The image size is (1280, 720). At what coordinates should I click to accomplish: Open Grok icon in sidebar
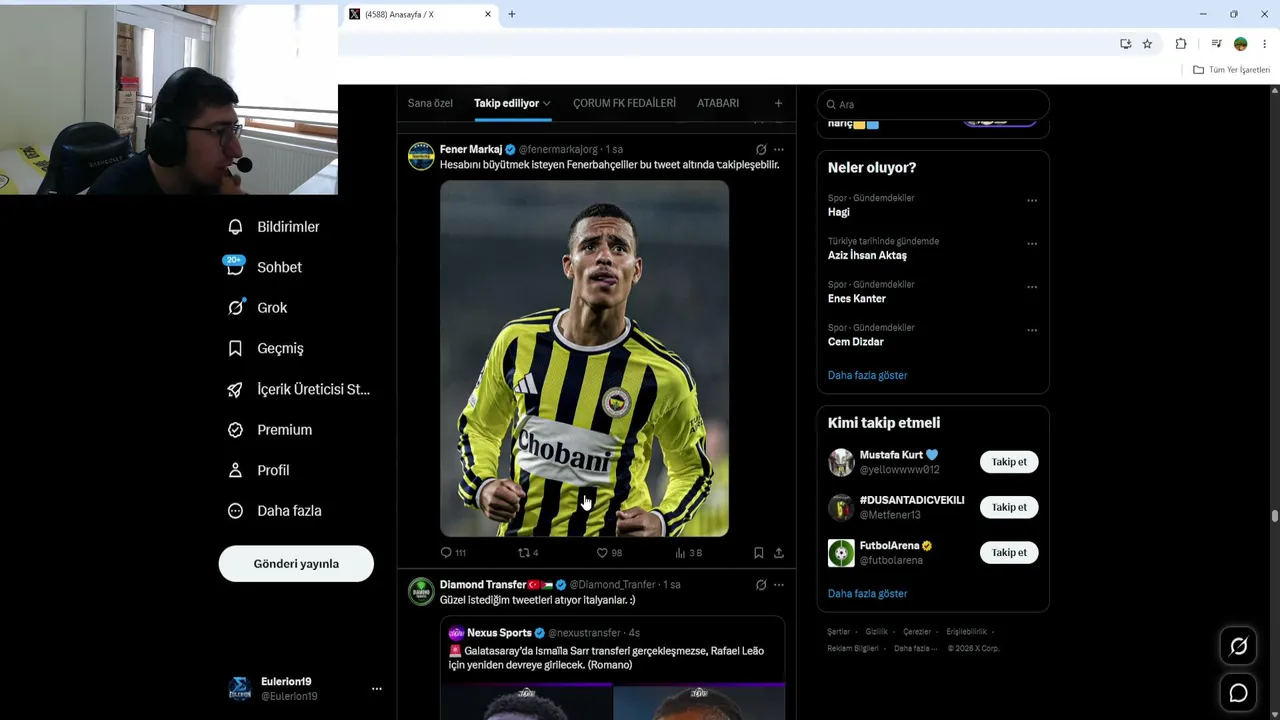coord(235,308)
